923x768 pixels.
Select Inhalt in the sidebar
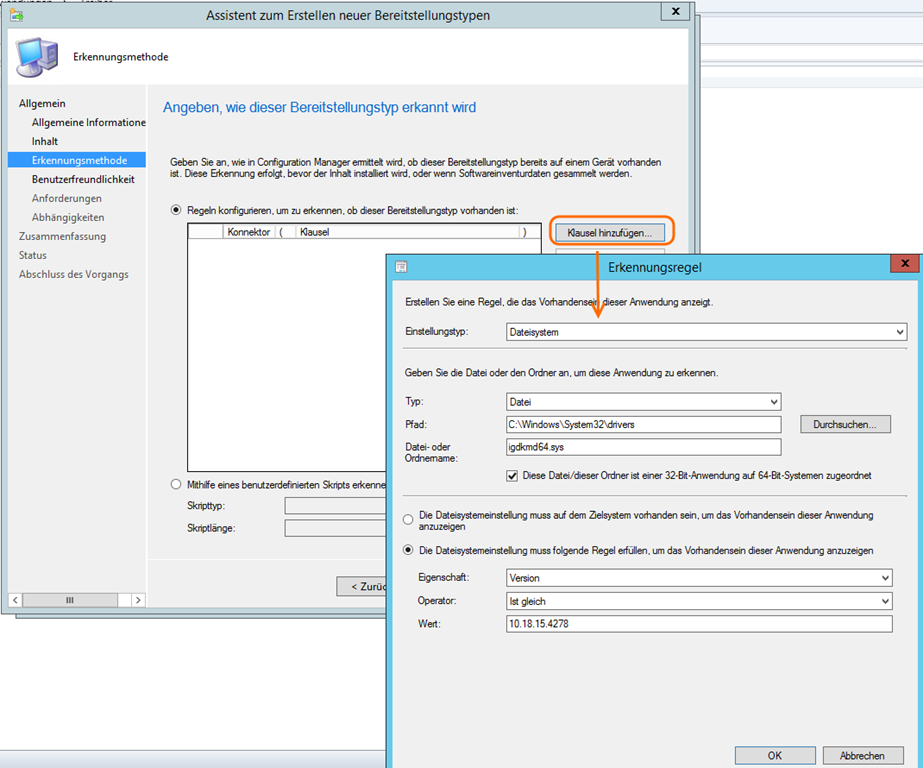pyautogui.click(x=45, y=141)
